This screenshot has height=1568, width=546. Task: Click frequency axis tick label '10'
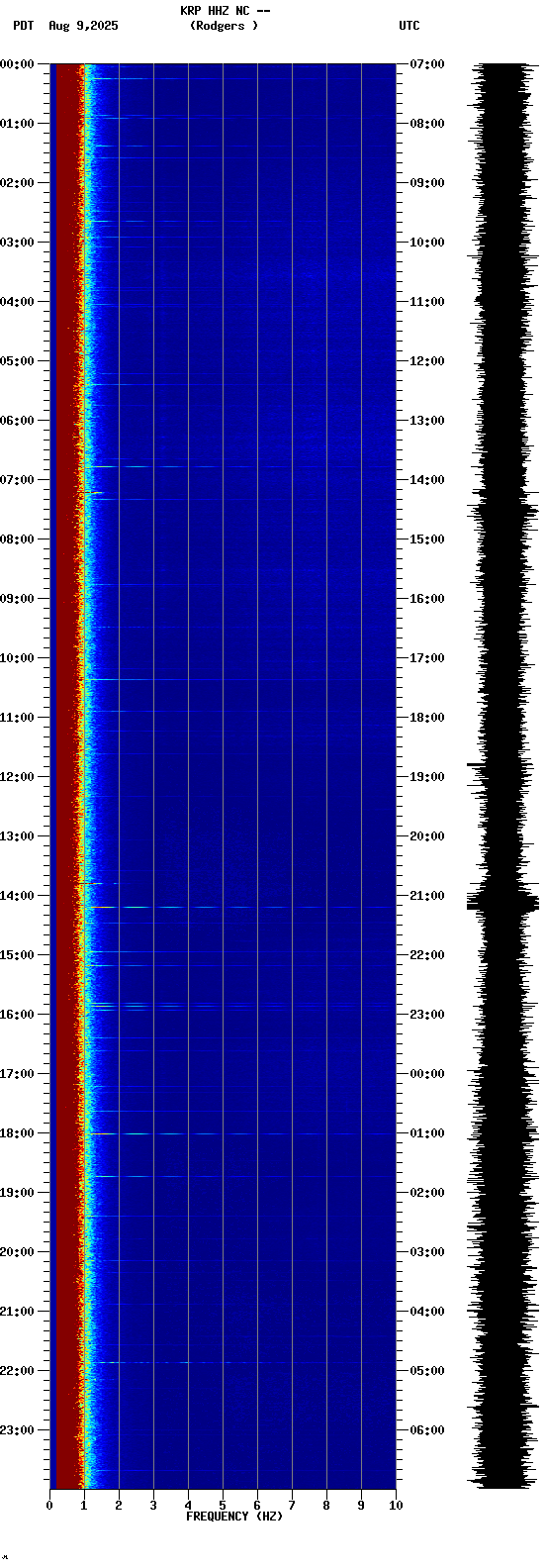[x=396, y=1506]
